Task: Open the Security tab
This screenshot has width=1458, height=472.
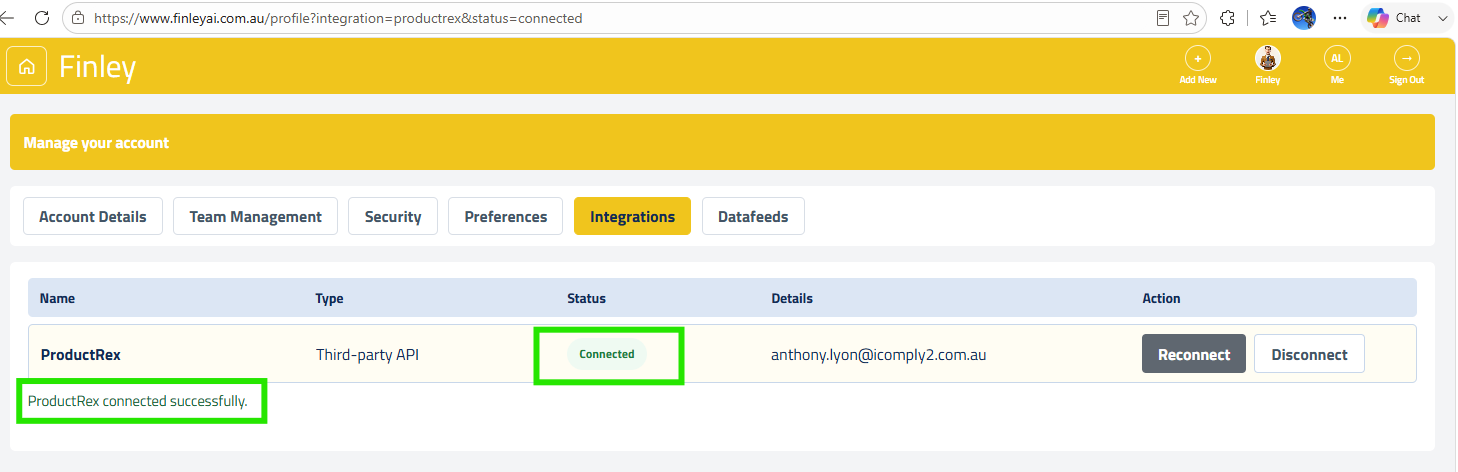Action: (393, 216)
